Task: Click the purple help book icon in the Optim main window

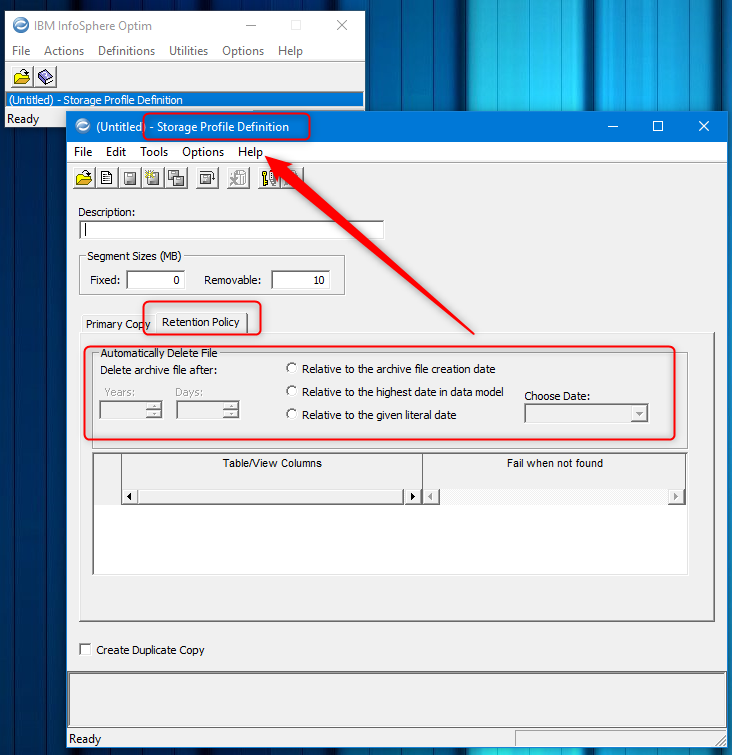Action: (45, 77)
